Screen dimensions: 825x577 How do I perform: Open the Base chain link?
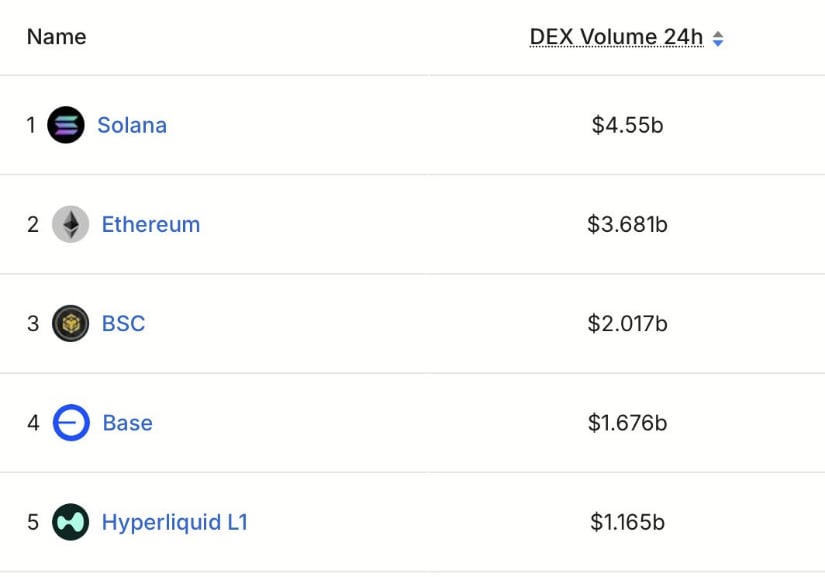click(x=127, y=423)
